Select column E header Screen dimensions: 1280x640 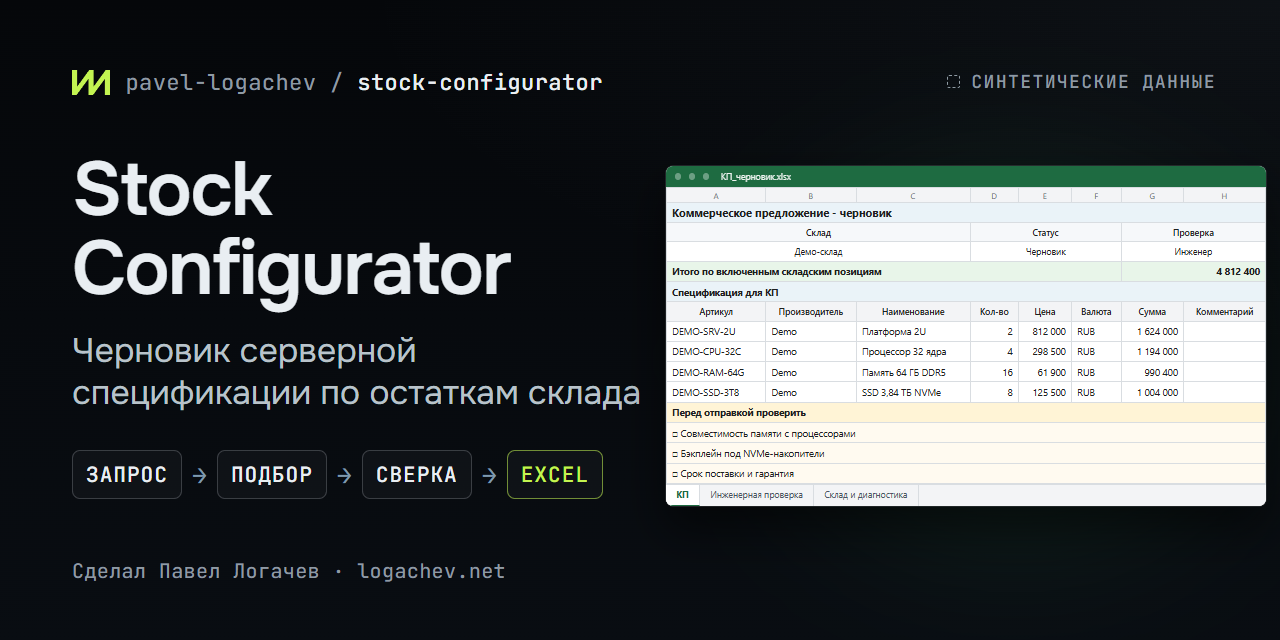[1045, 196]
